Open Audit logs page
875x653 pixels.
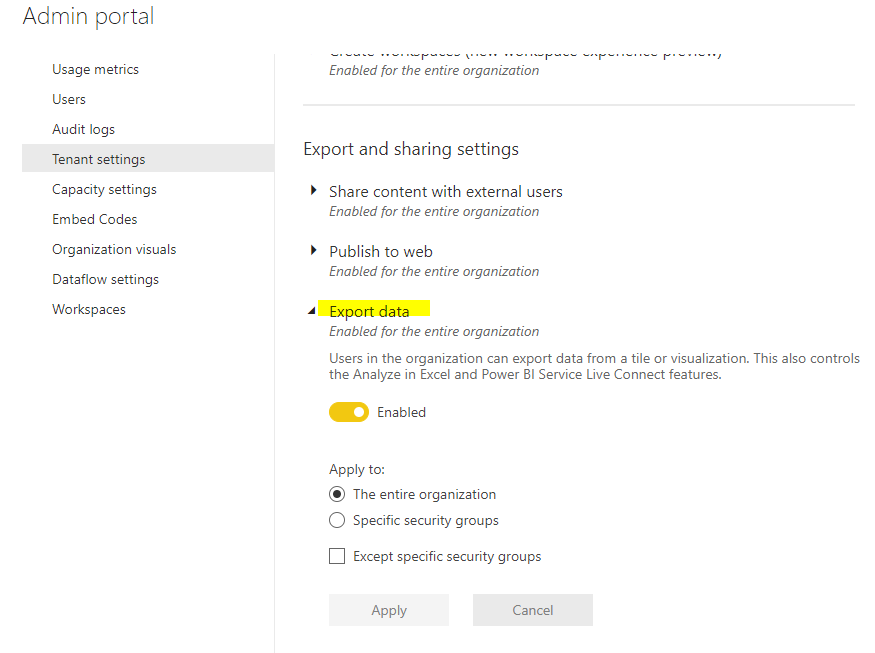coord(83,129)
